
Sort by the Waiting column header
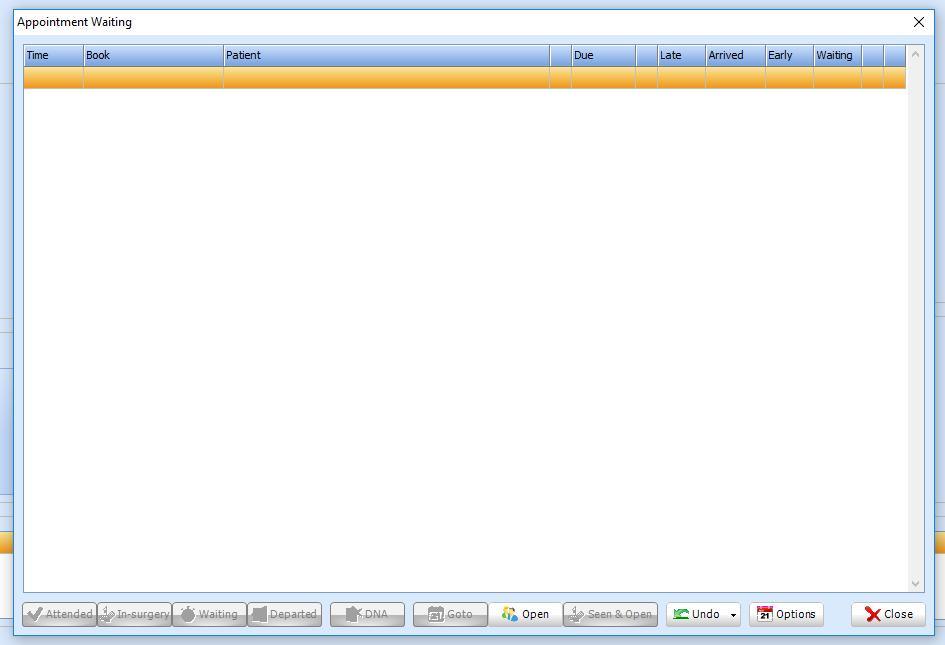click(838, 55)
